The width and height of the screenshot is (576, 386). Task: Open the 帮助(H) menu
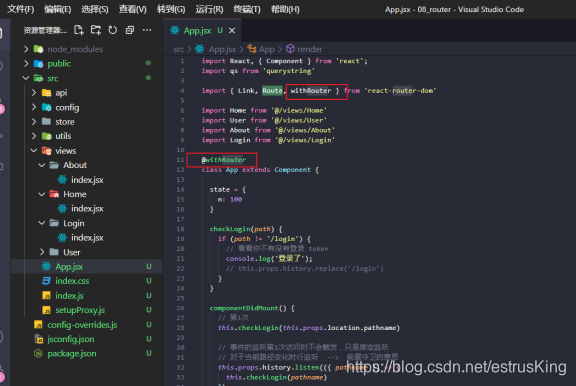coord(285,9)
